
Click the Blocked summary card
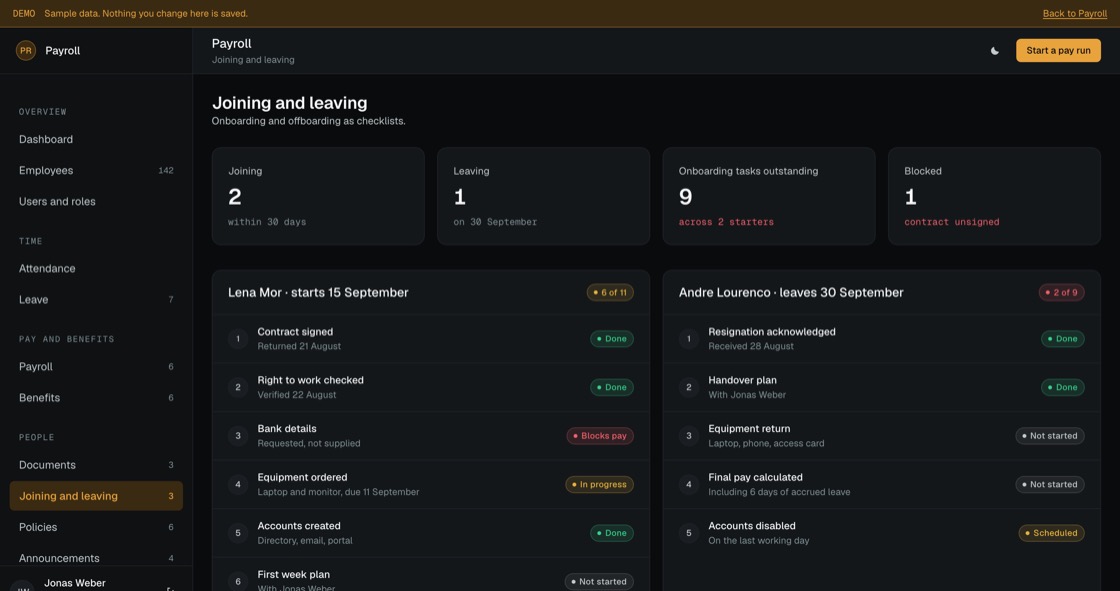click(994, 197)
